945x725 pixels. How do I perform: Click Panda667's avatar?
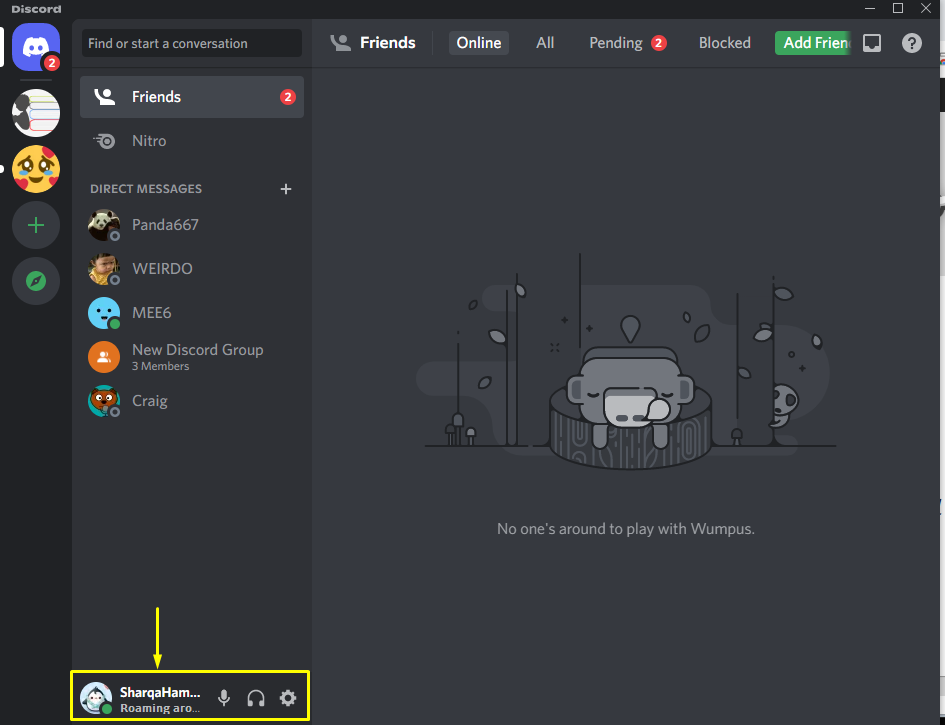(104, 225)
